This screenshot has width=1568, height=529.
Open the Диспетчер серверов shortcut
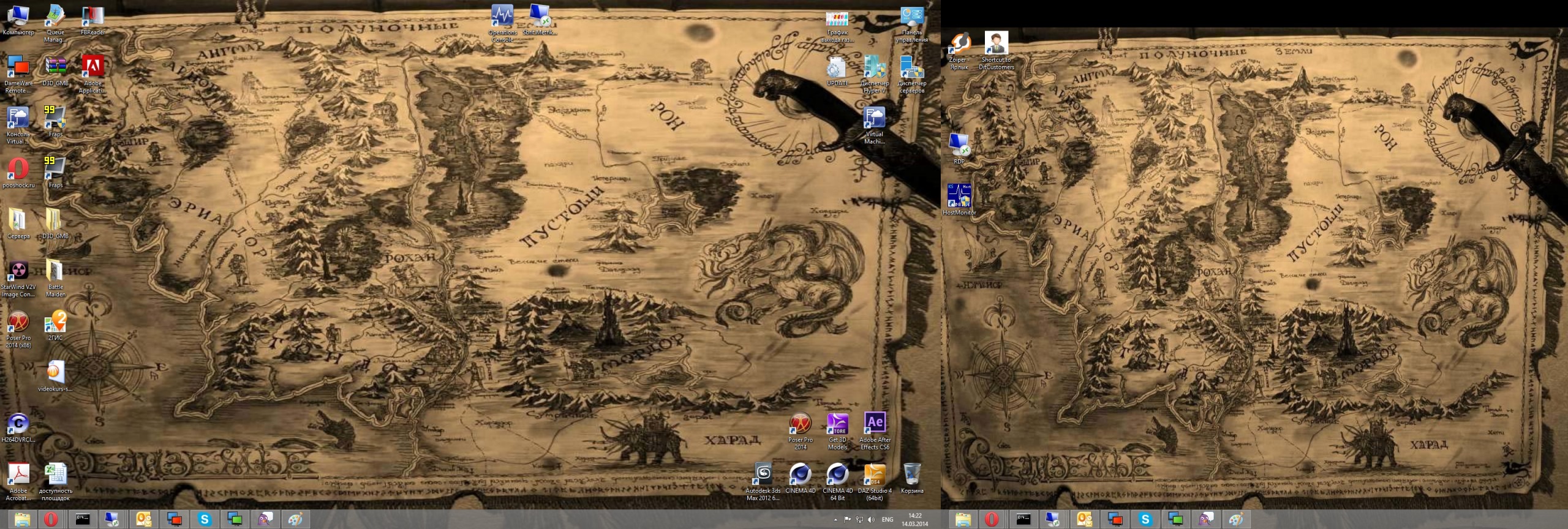coord(911,75)
